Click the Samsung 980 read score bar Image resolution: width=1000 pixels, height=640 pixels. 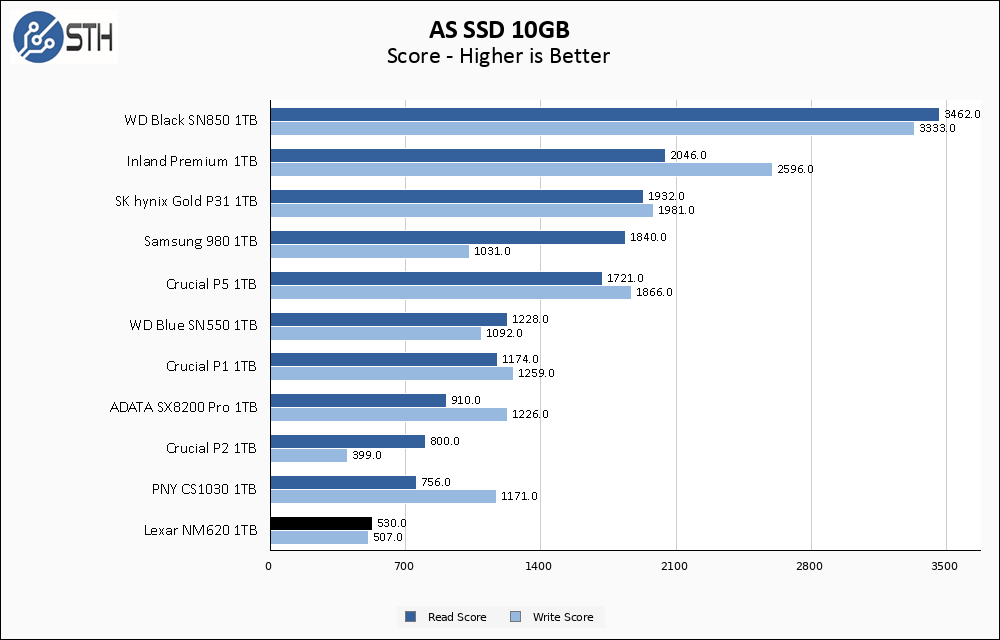click(448, 238)
